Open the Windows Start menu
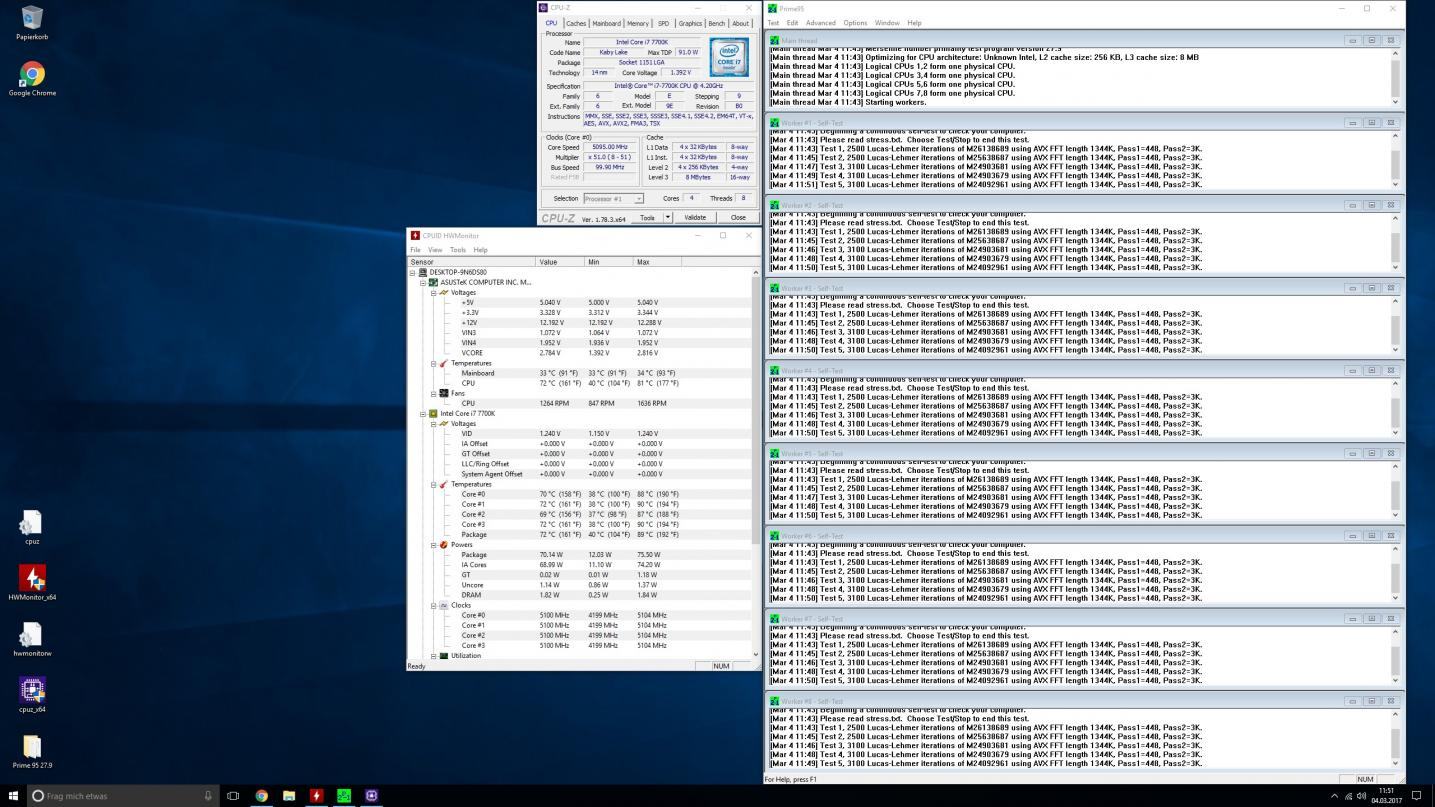Screen dimensions: 1435x807 coord(13,796)
